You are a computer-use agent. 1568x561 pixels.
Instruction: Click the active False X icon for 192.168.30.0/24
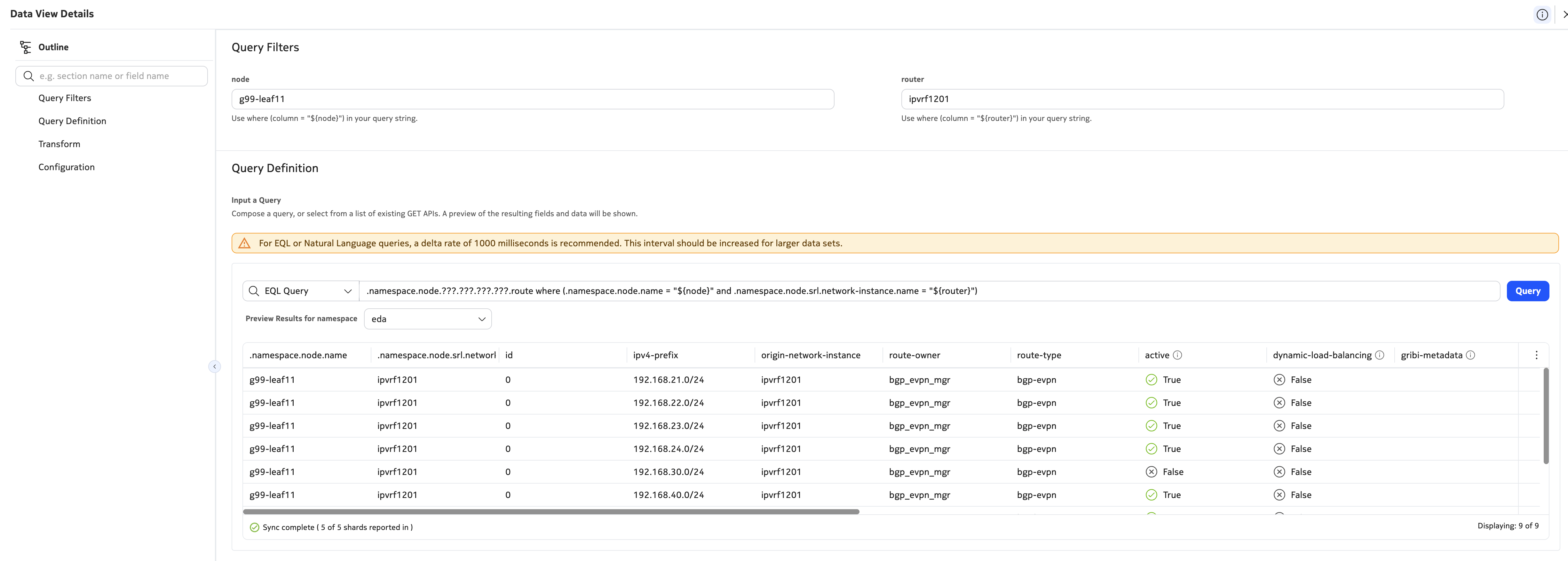coord(1151,472)
